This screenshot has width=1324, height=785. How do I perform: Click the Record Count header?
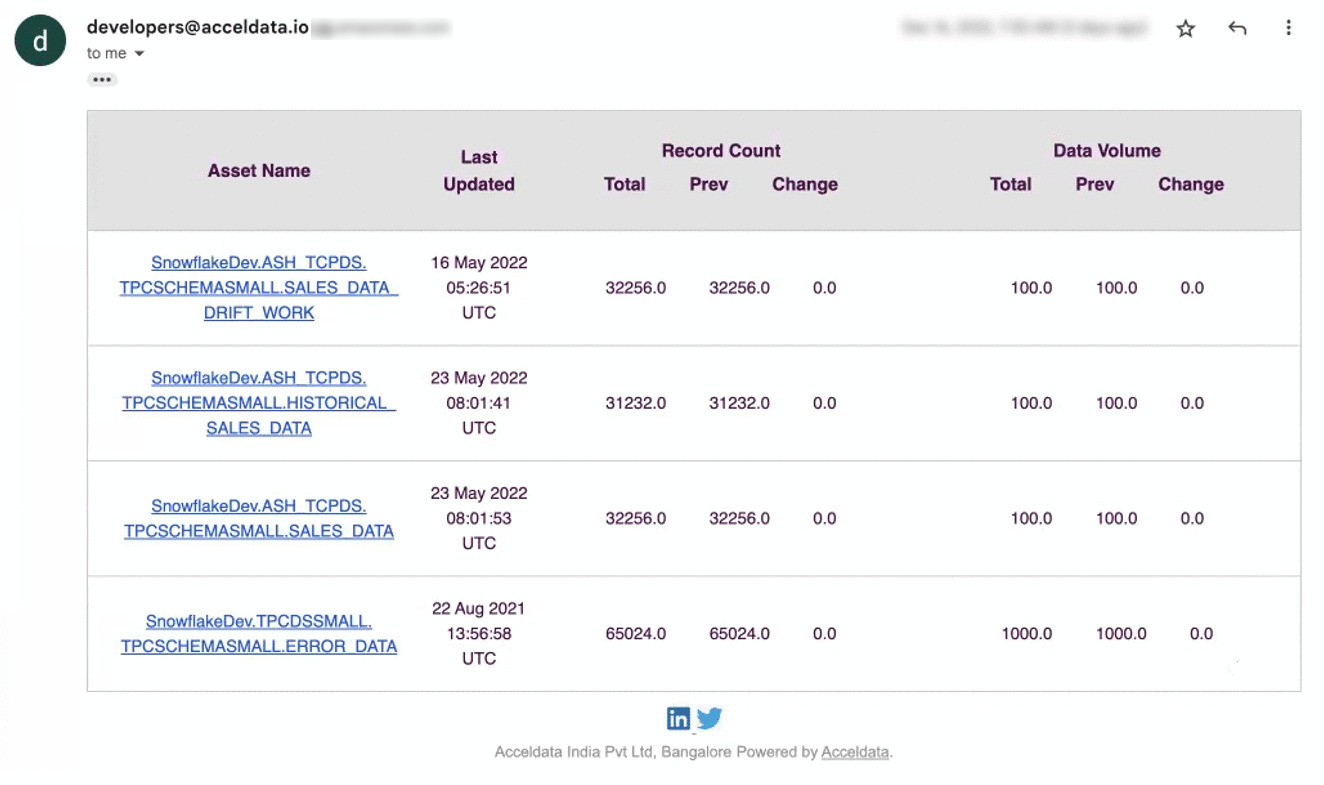pyautogui.click(x=721, y=151)
